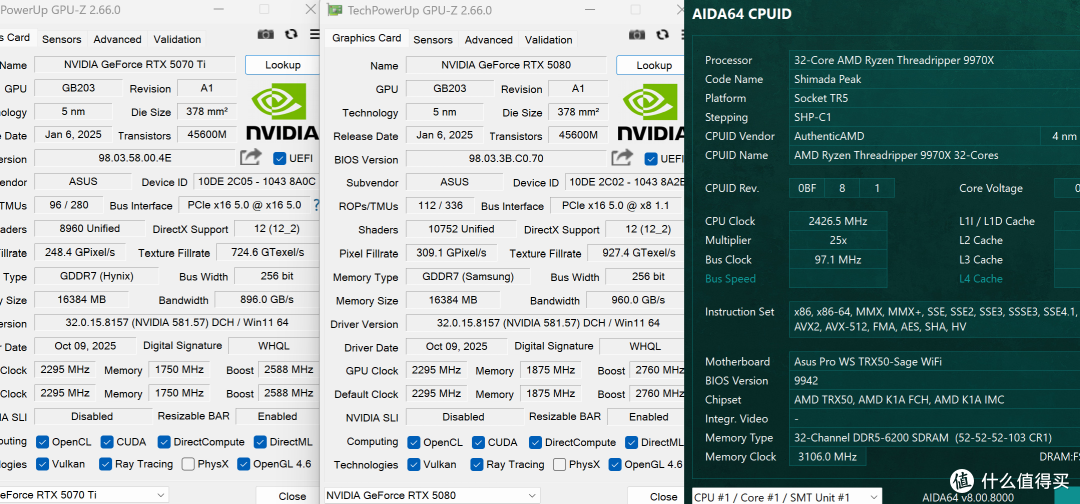
Task: Click ROPs/TMUs value 112 / 336
Action: point(439,206)
